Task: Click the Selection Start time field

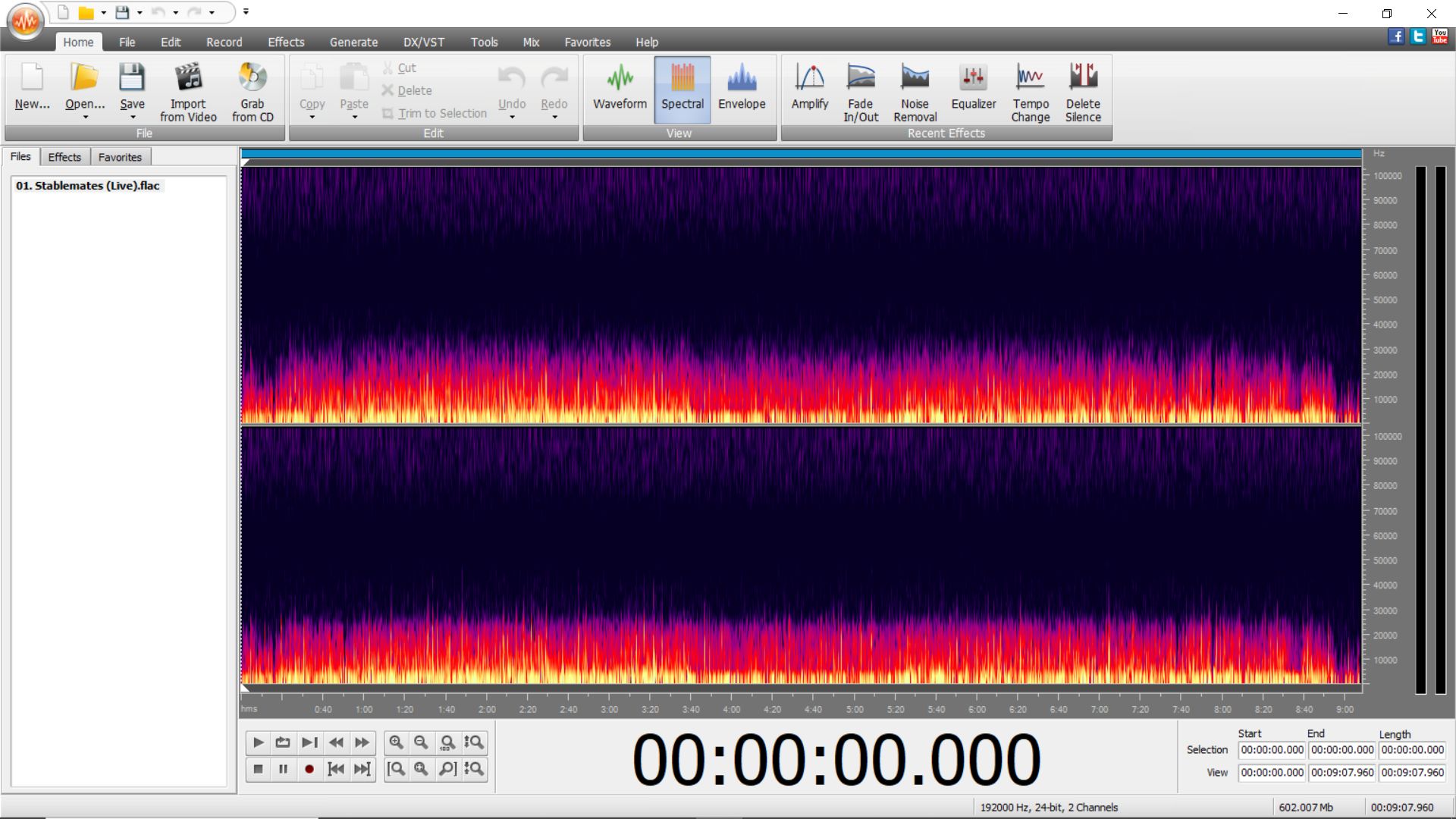Action: coord(1272,750)
